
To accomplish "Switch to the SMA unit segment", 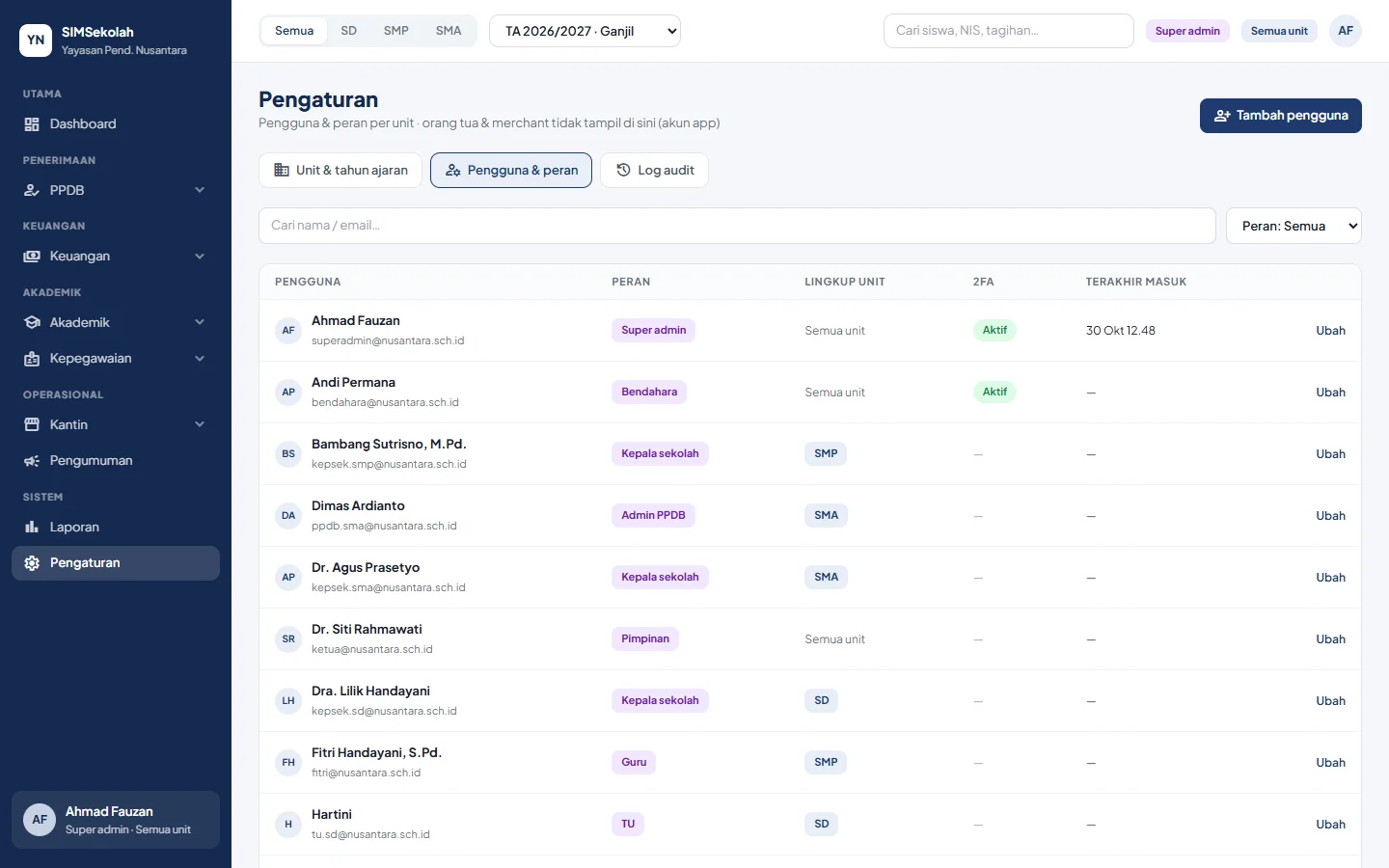I will [x=449, y=31].
